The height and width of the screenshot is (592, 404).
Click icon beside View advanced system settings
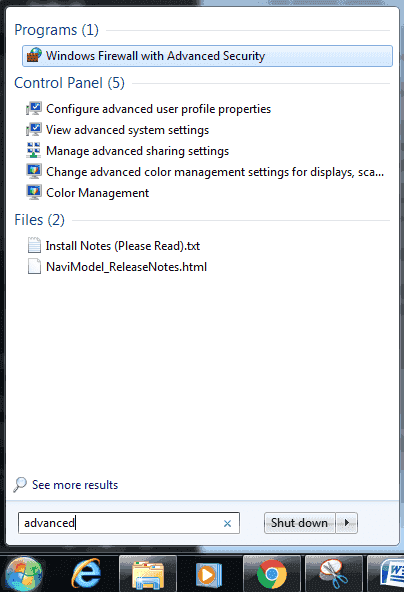(x=34, y=130)
